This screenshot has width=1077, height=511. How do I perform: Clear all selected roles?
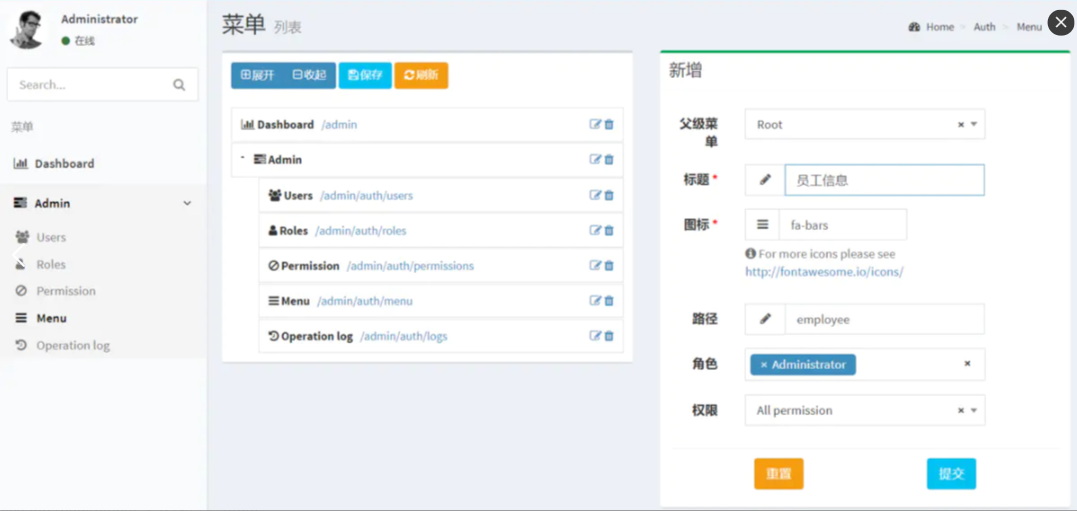[967, 363]
